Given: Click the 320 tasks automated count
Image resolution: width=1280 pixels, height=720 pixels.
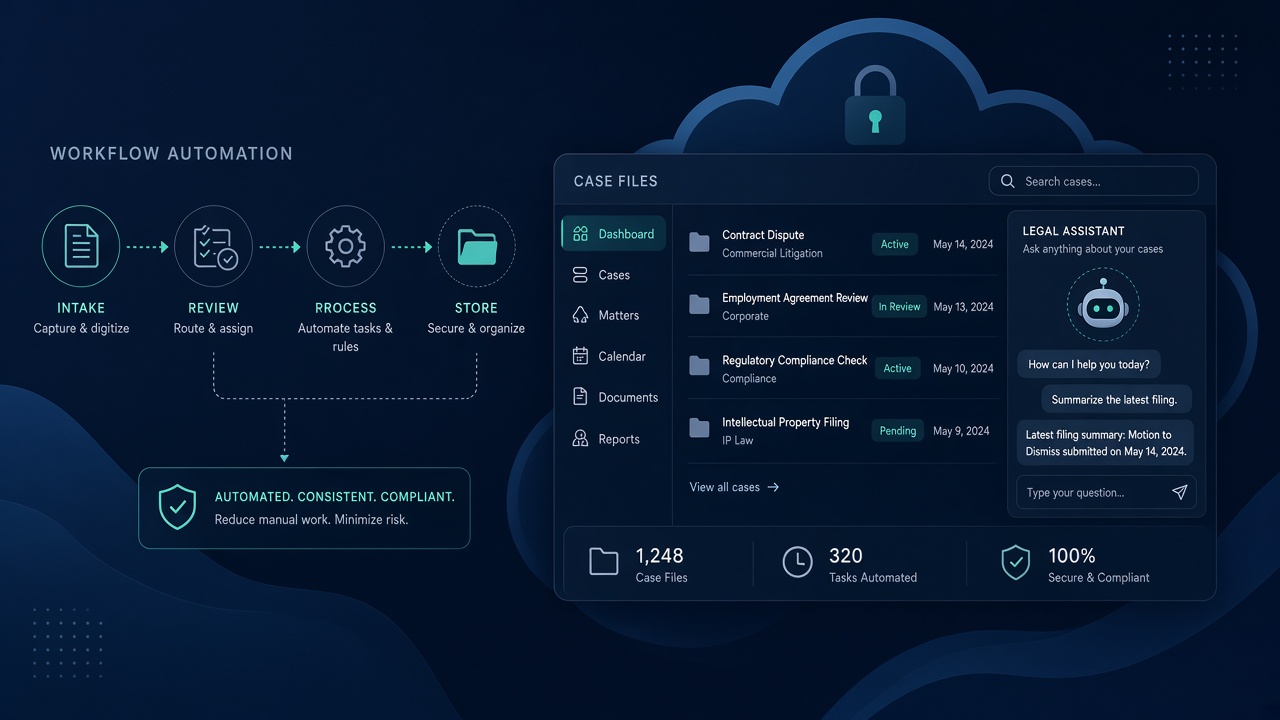Looking at the screenshot, I should 846,556.
